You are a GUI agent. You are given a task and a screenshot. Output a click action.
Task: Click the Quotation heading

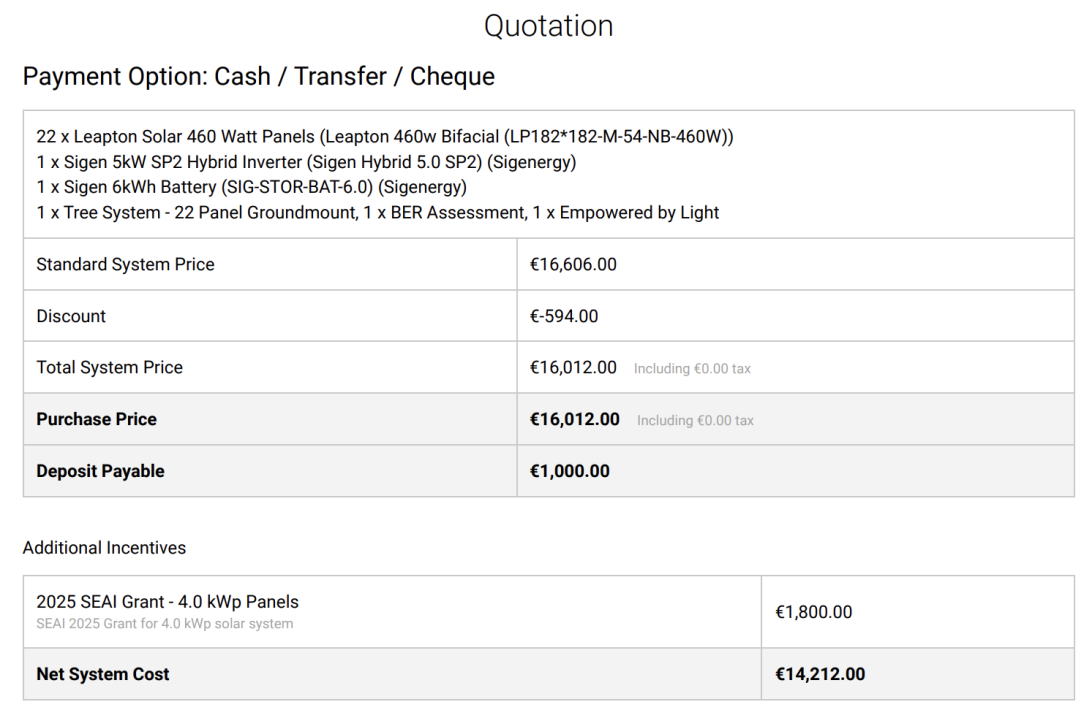(x=548, y=26)
